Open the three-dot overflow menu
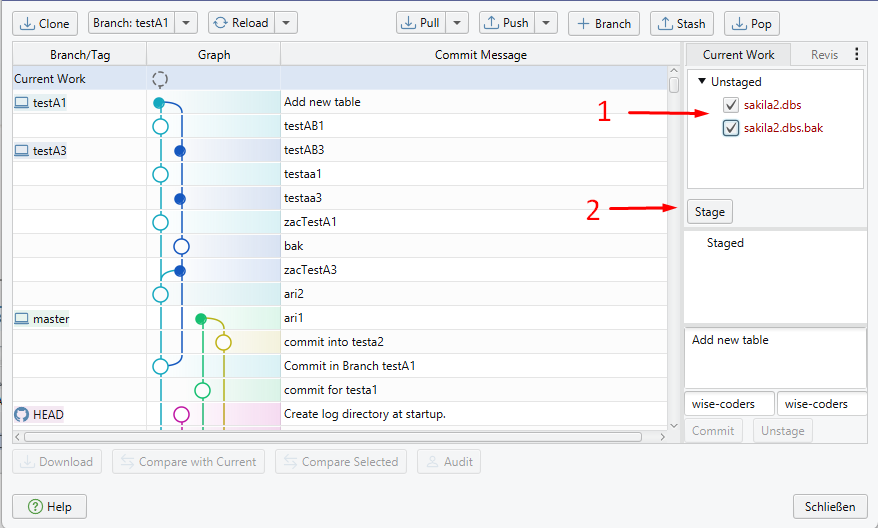 (856, 54)
